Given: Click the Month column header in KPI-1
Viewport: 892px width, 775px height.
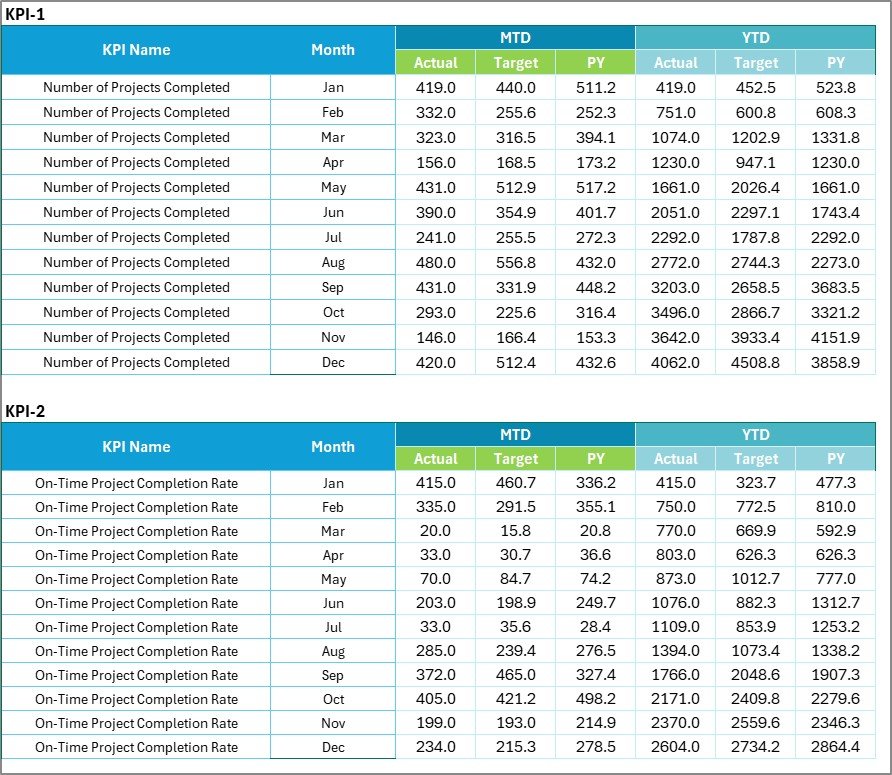Looking at the screenshot, I should (333, 49).
